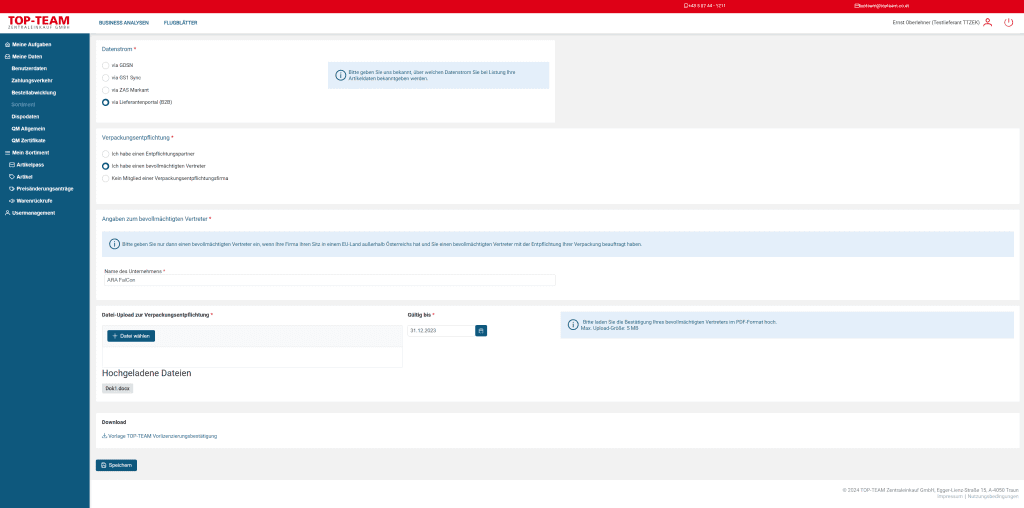Click the user profile icon

point(987,22)
